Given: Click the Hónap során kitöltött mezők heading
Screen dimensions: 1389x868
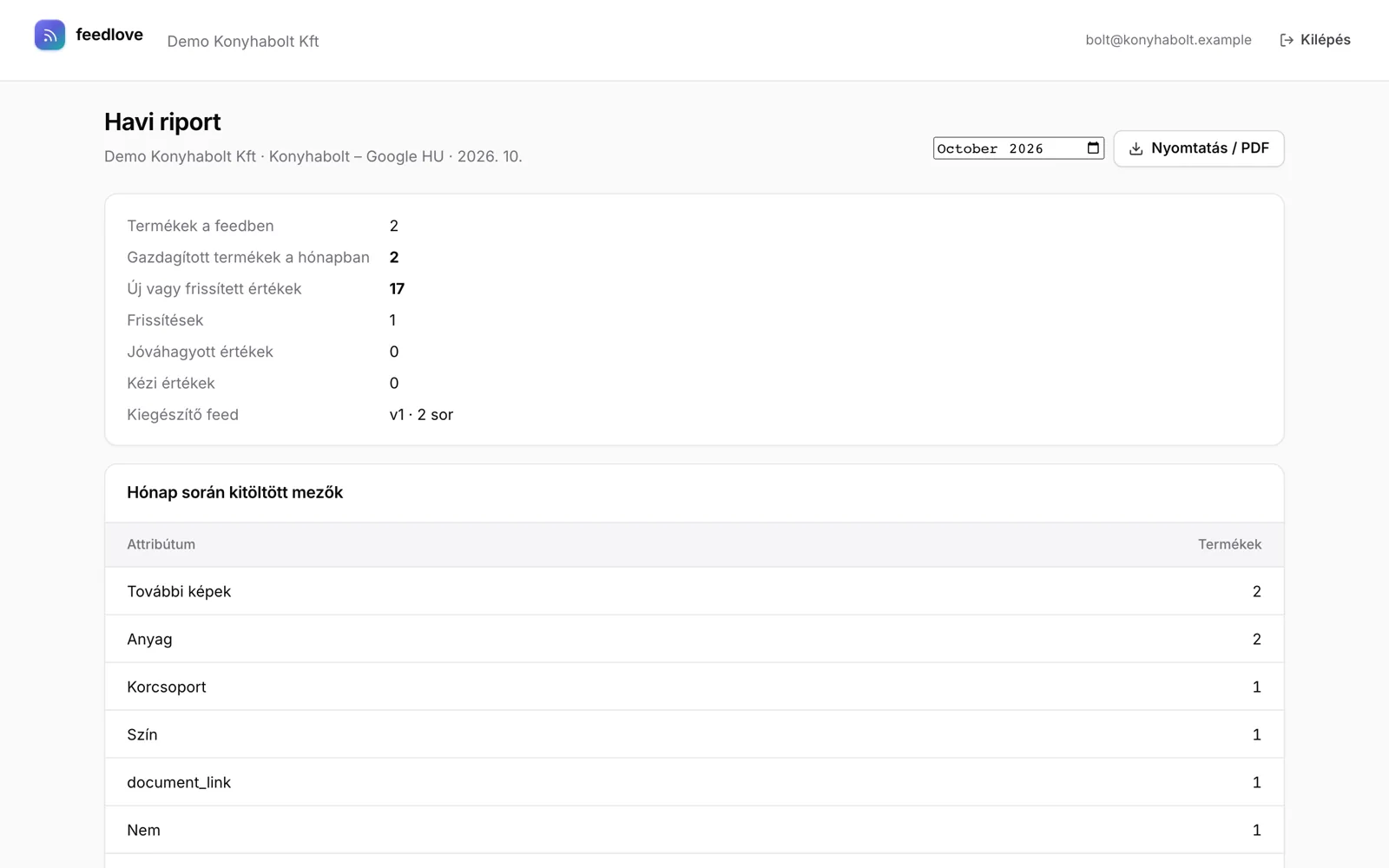Looking at the screenshot, I should click(x=235, y=492).
